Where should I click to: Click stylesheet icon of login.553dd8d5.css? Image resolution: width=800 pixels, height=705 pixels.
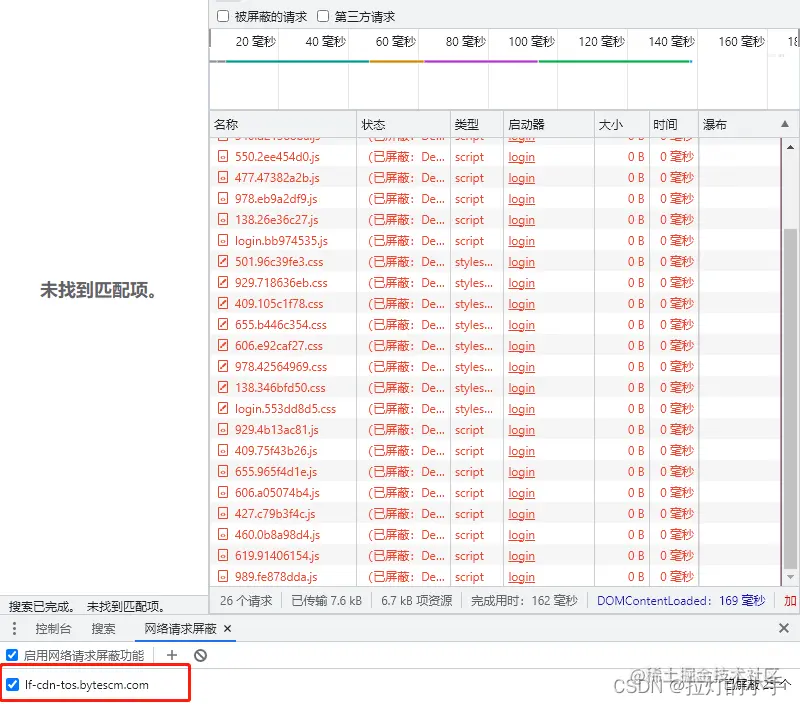click(223, 409)
